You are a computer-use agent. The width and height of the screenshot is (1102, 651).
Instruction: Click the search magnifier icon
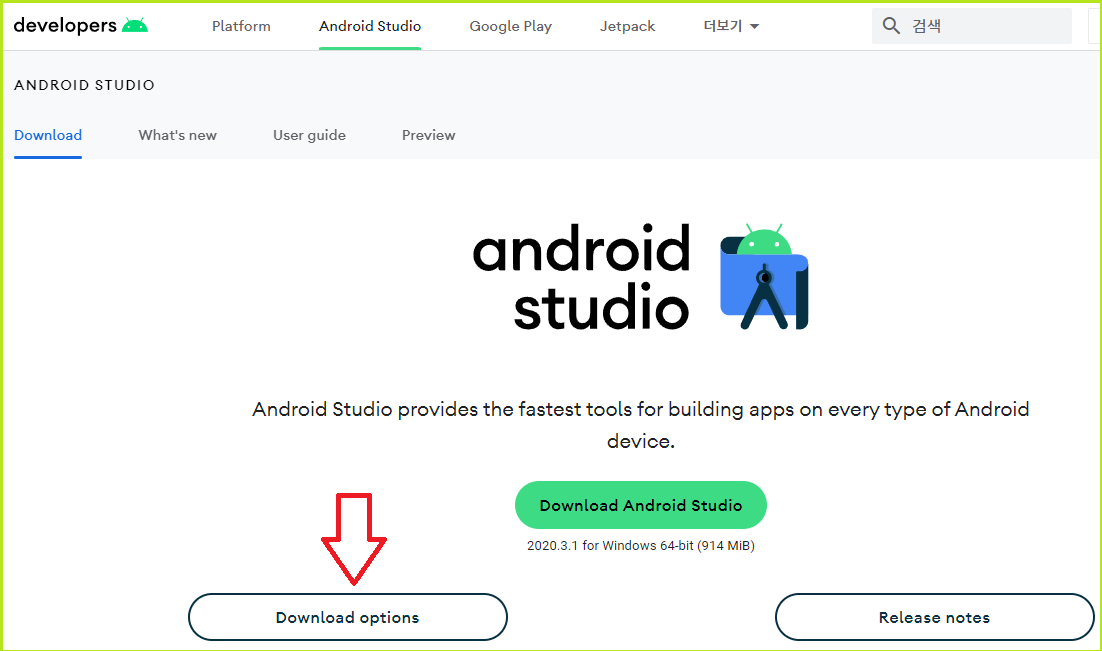(x=891, y=26)
